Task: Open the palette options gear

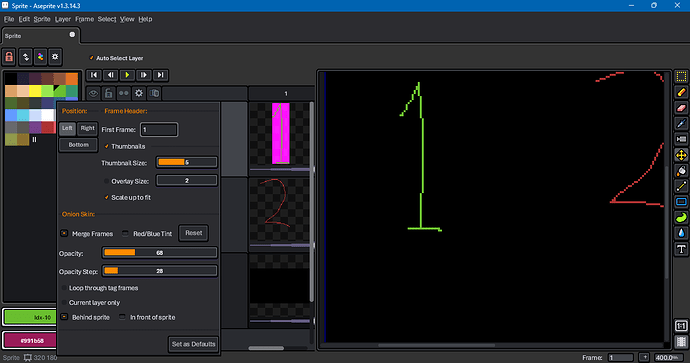Action: pyautogui.click(x=55, y=57)
